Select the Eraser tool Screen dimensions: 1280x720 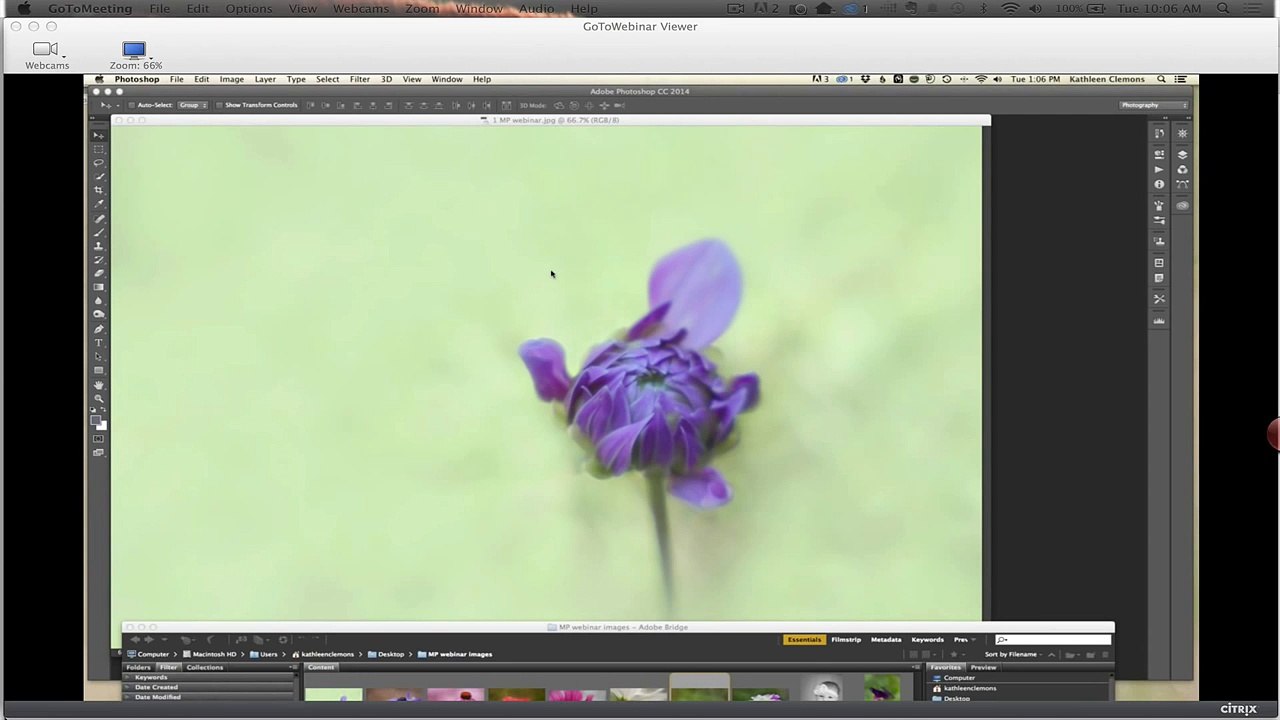tap(99, 273)
